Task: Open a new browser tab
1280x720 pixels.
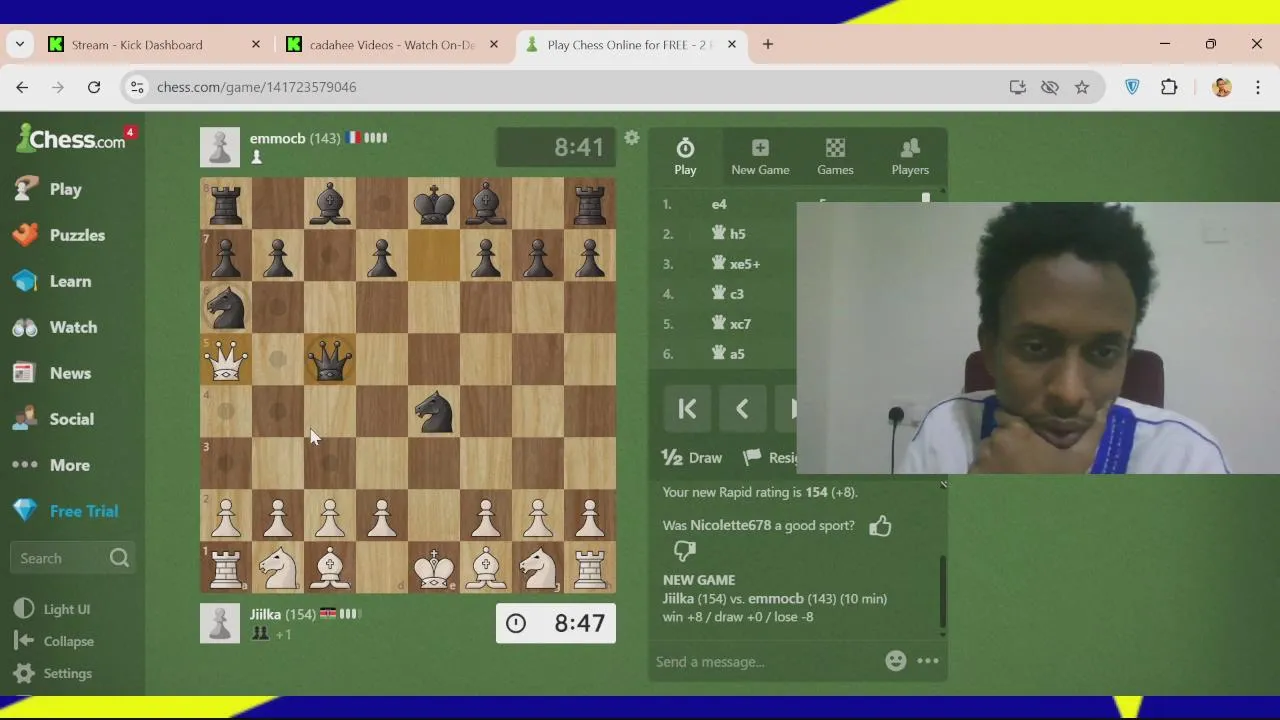Action: (768, 44)
